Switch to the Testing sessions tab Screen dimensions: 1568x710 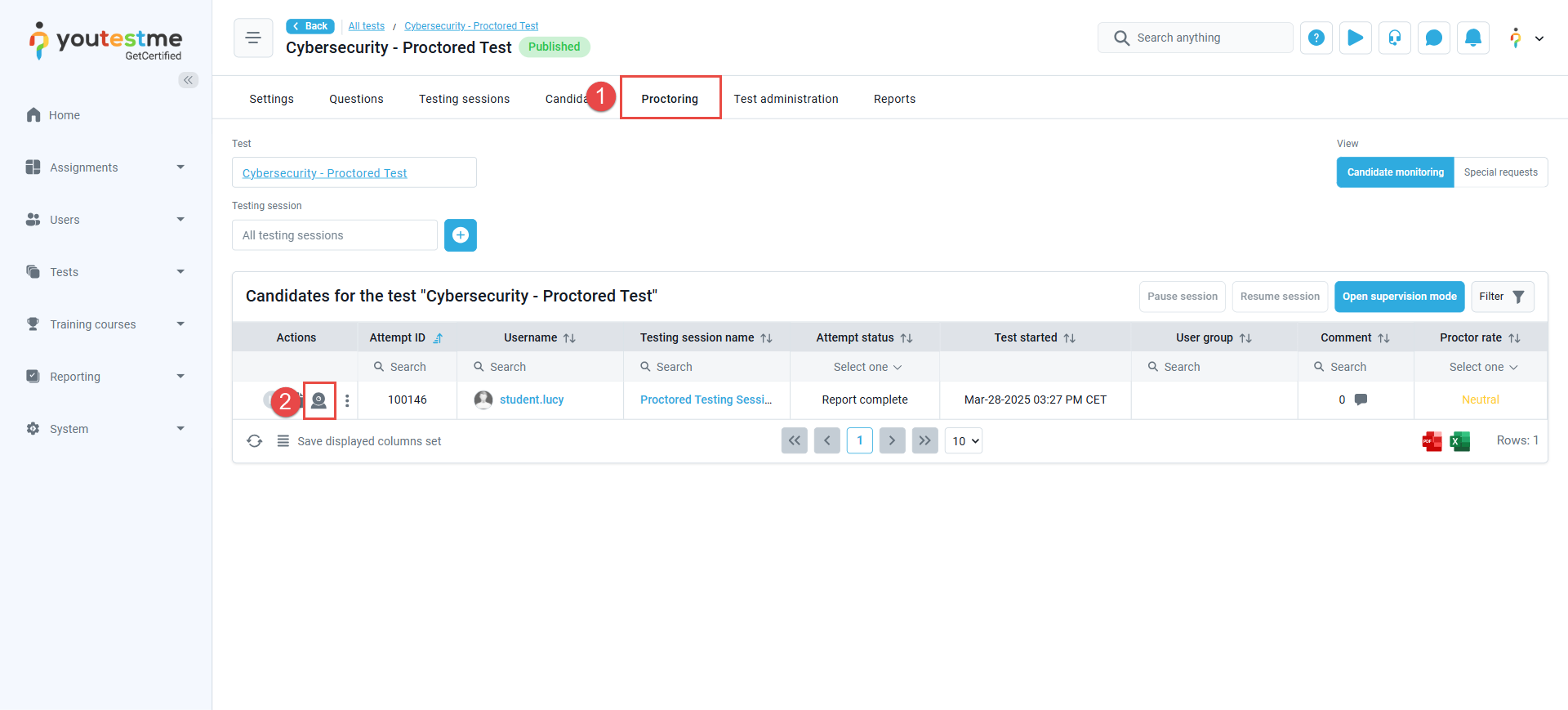tap(464, 99)
